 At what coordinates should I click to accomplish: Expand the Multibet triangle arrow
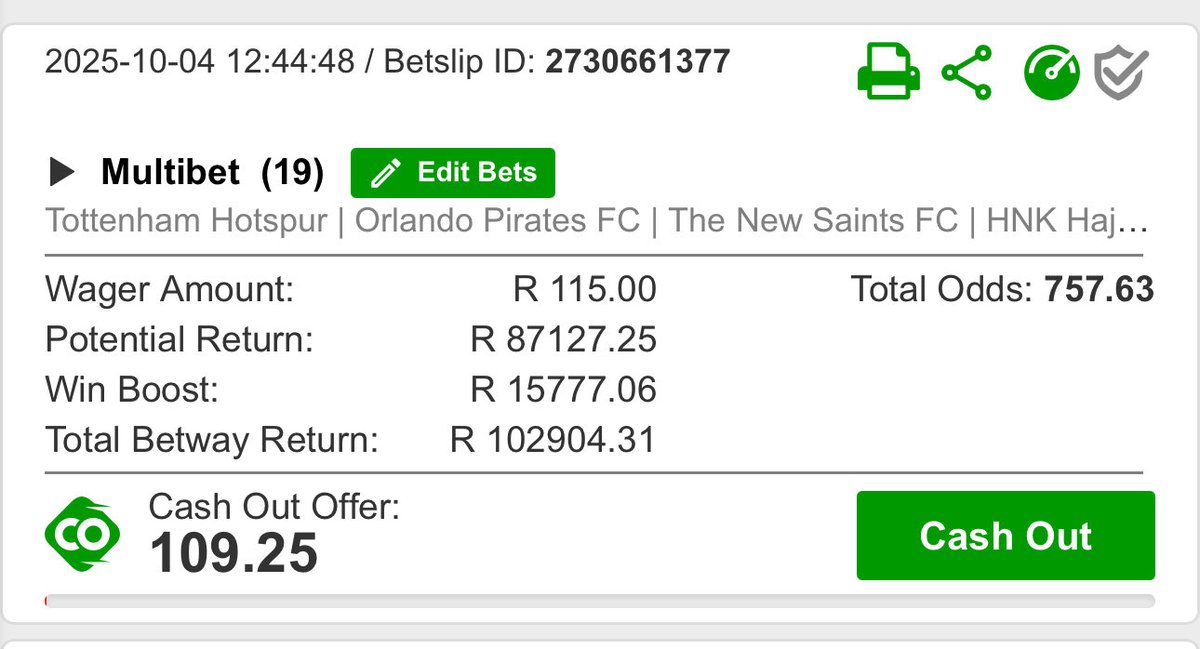pyautogui.click(x=62, y=173)
